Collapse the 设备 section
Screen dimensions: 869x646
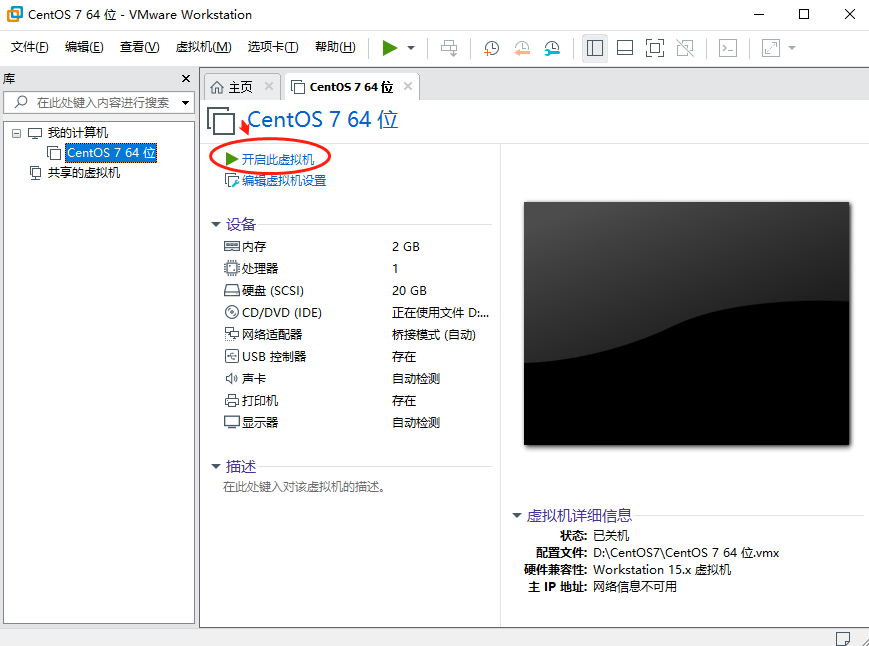coord(216,224)
